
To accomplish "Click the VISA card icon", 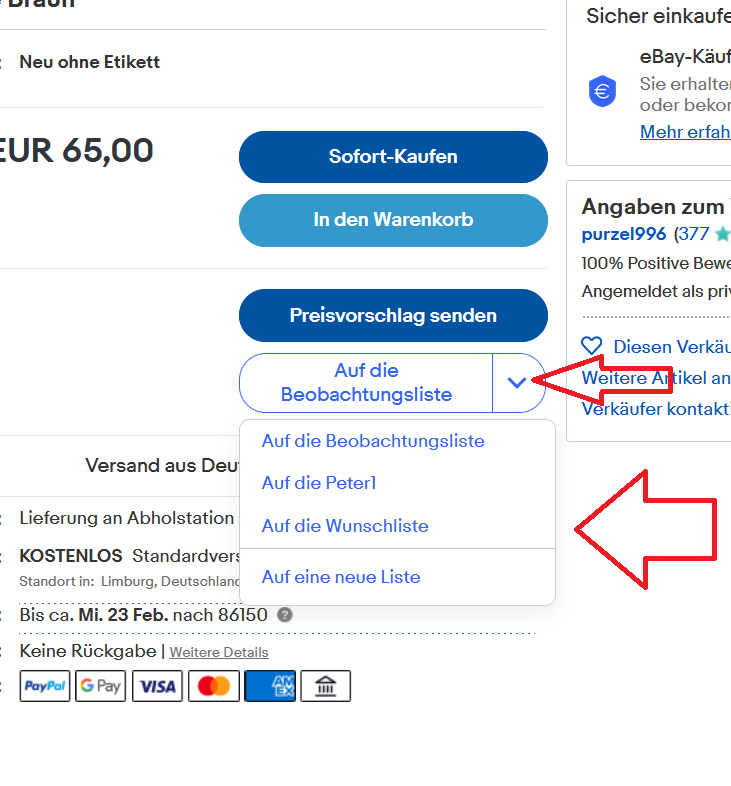I will (157, 686).
